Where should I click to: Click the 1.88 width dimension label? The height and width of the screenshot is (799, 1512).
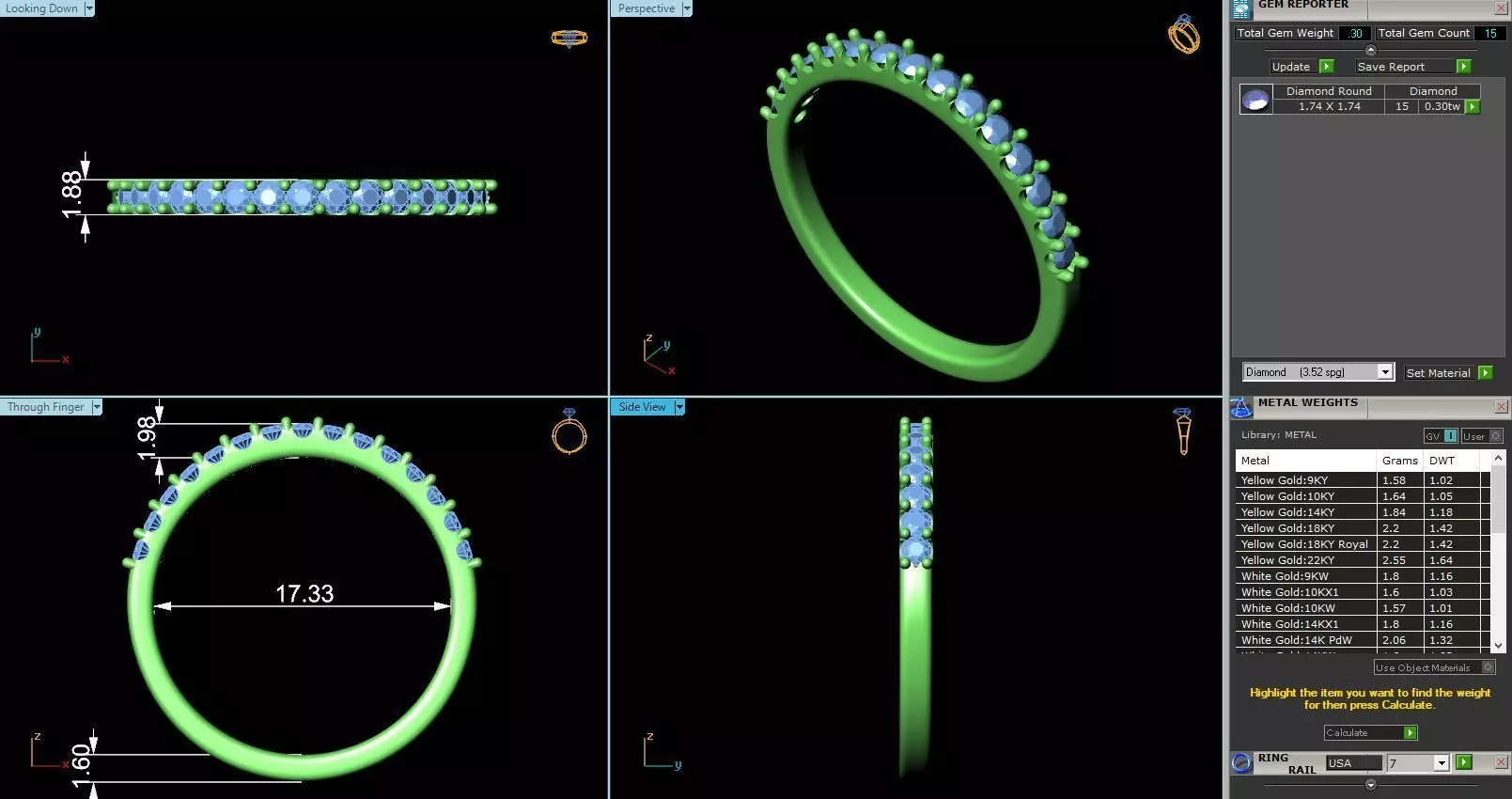71,196
